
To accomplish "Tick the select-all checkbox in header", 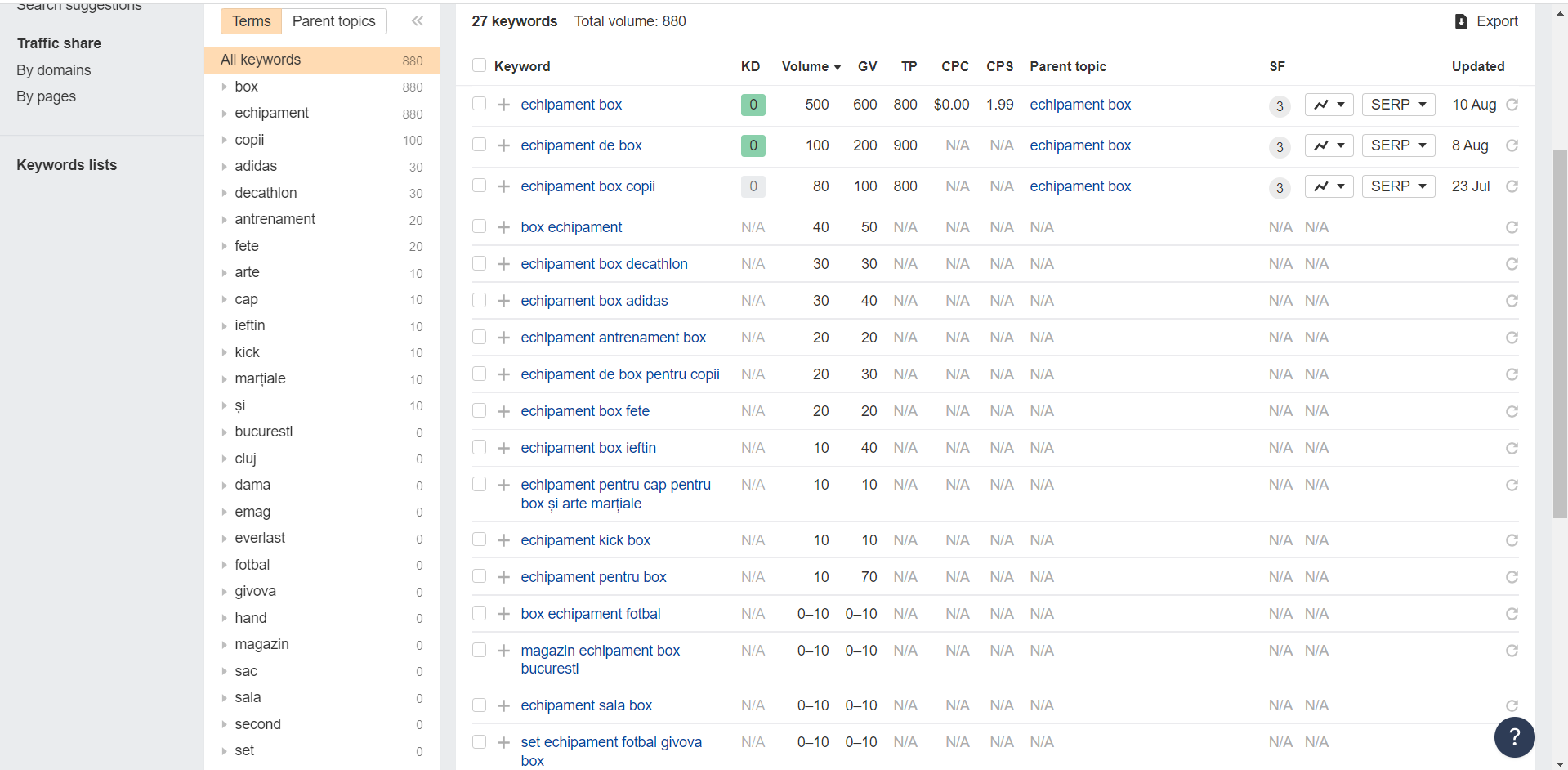I will tap(479, 65).
